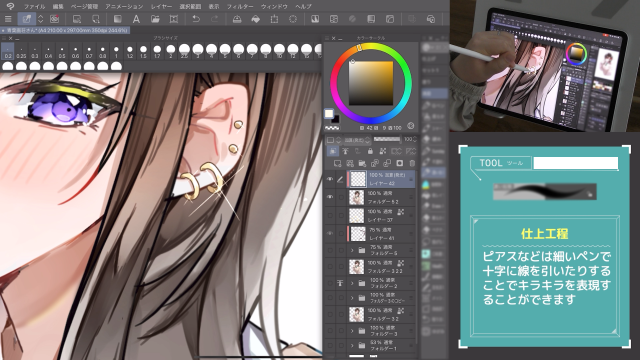Click the new raster layer icon
Screen dimensions: 640x360
pos(338,163)
